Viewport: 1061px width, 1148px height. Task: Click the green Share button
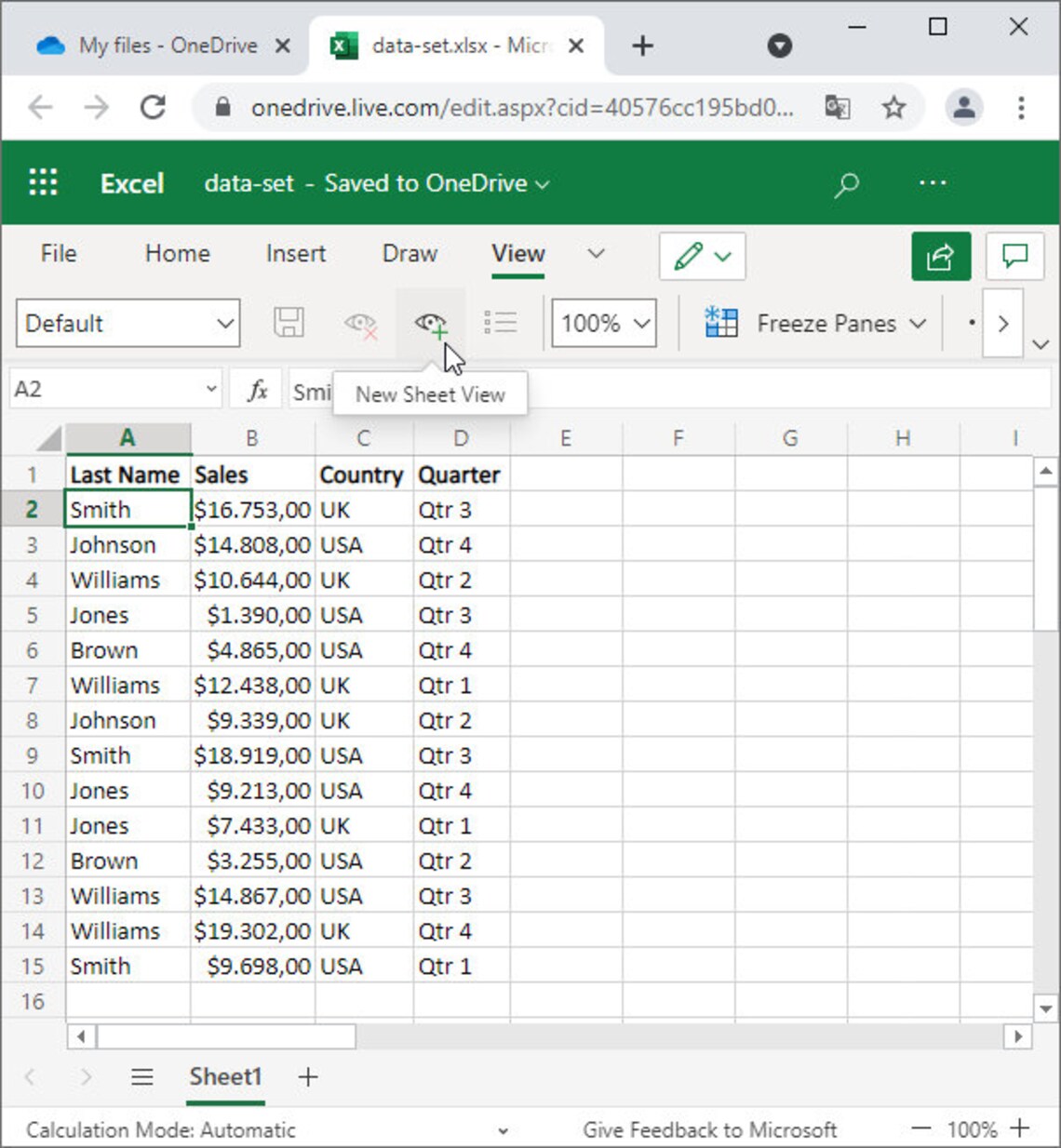point(940,257)
